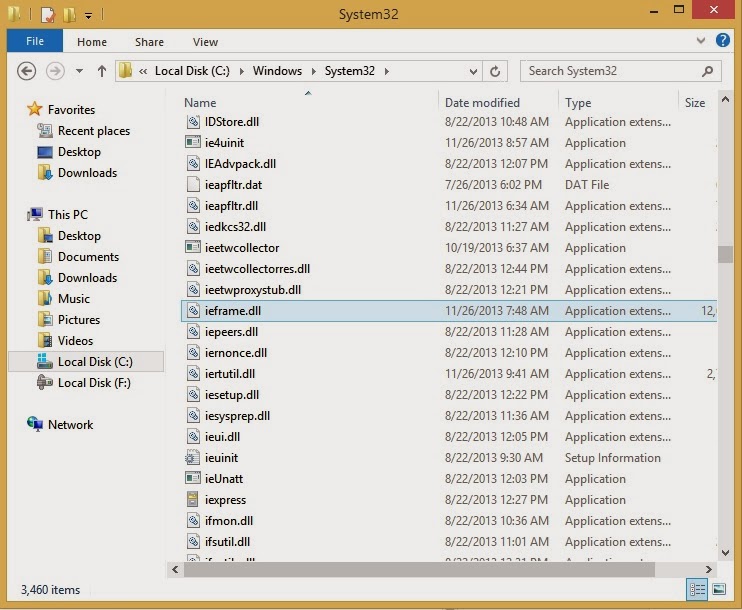The height and width of the screenshot is (610, 742).
Task: Open the Music folder
Action: 73,299
